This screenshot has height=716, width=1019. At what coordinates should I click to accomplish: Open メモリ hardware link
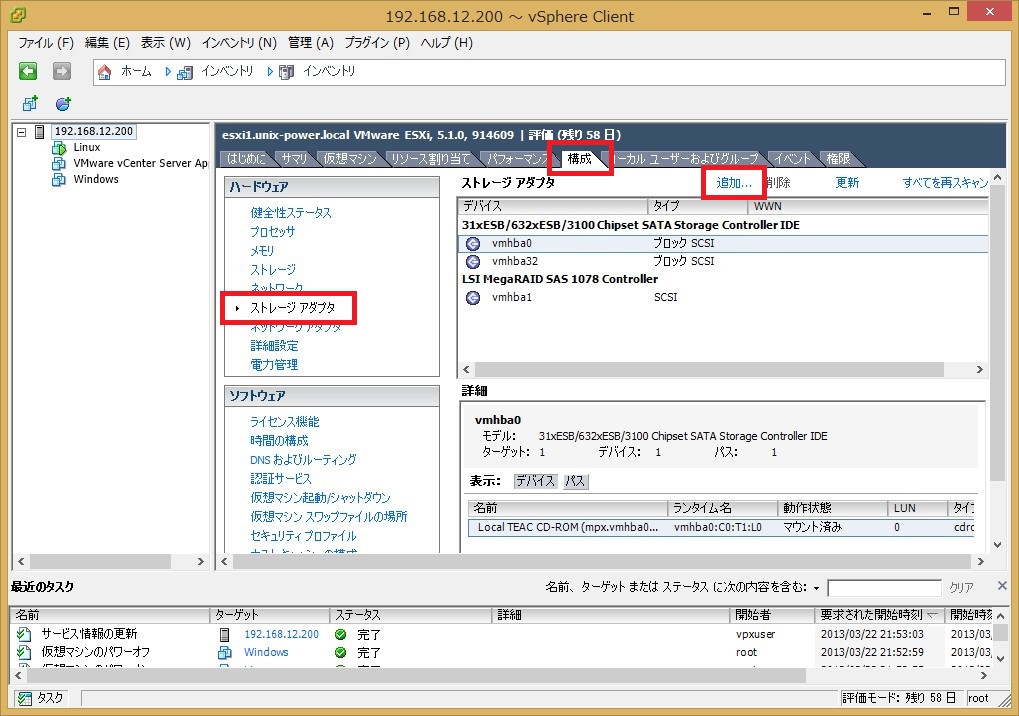pyautogui.click(x=263, y=251)
